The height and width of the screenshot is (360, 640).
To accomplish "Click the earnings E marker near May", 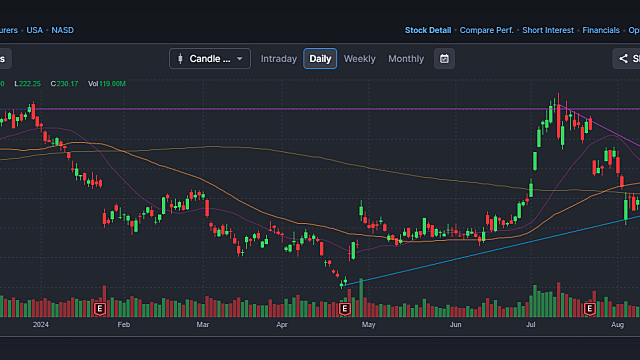I will point(344,309).
